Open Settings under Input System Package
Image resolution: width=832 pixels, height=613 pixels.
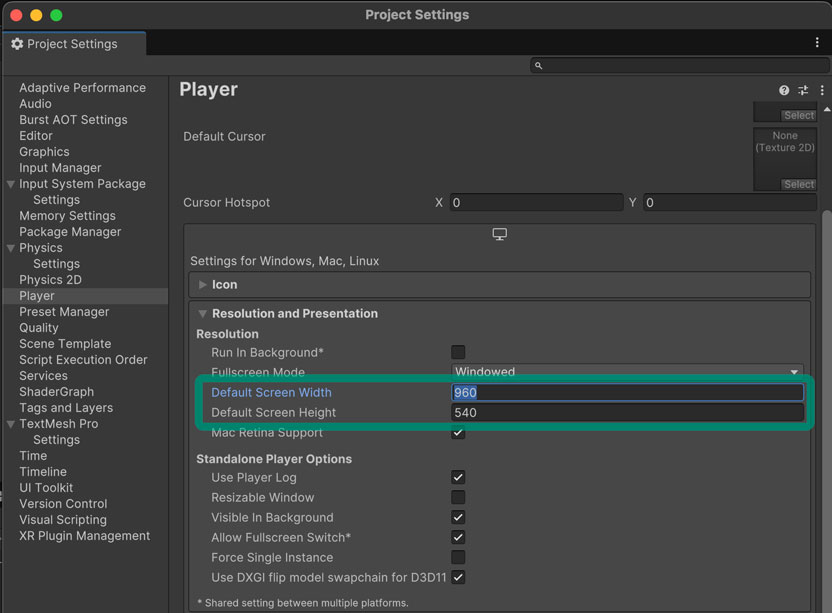tap(56, 200)
